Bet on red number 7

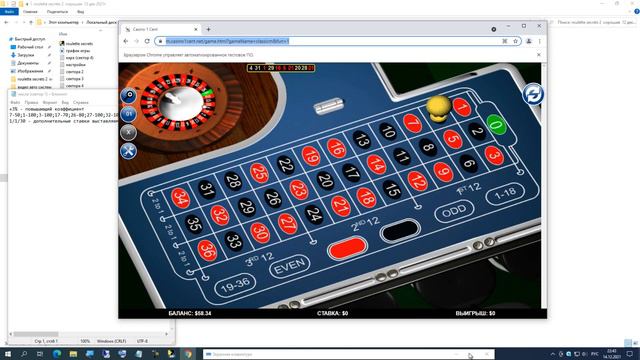pos(412,123)
